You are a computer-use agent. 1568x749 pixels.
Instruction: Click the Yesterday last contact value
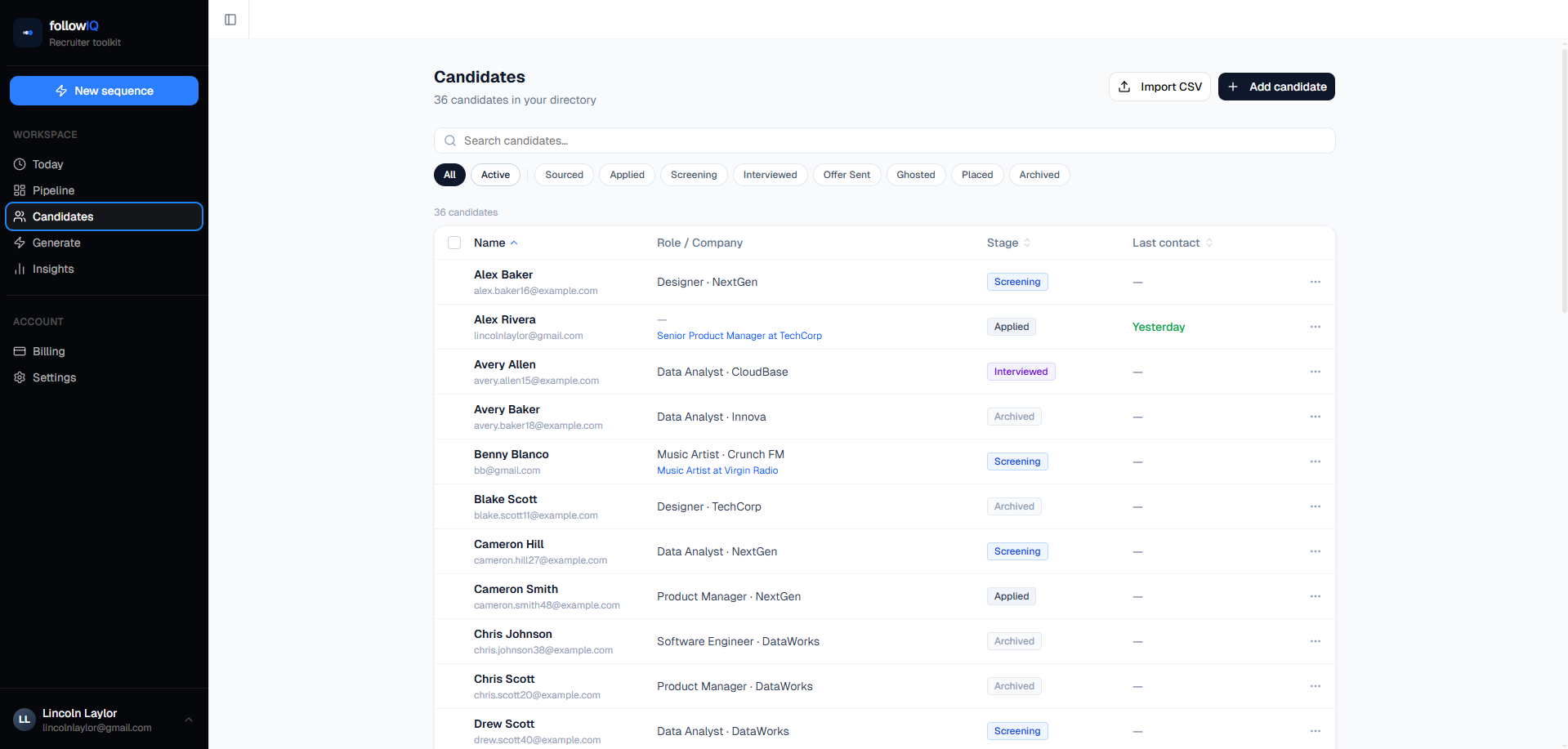(x=1159, y=327)
